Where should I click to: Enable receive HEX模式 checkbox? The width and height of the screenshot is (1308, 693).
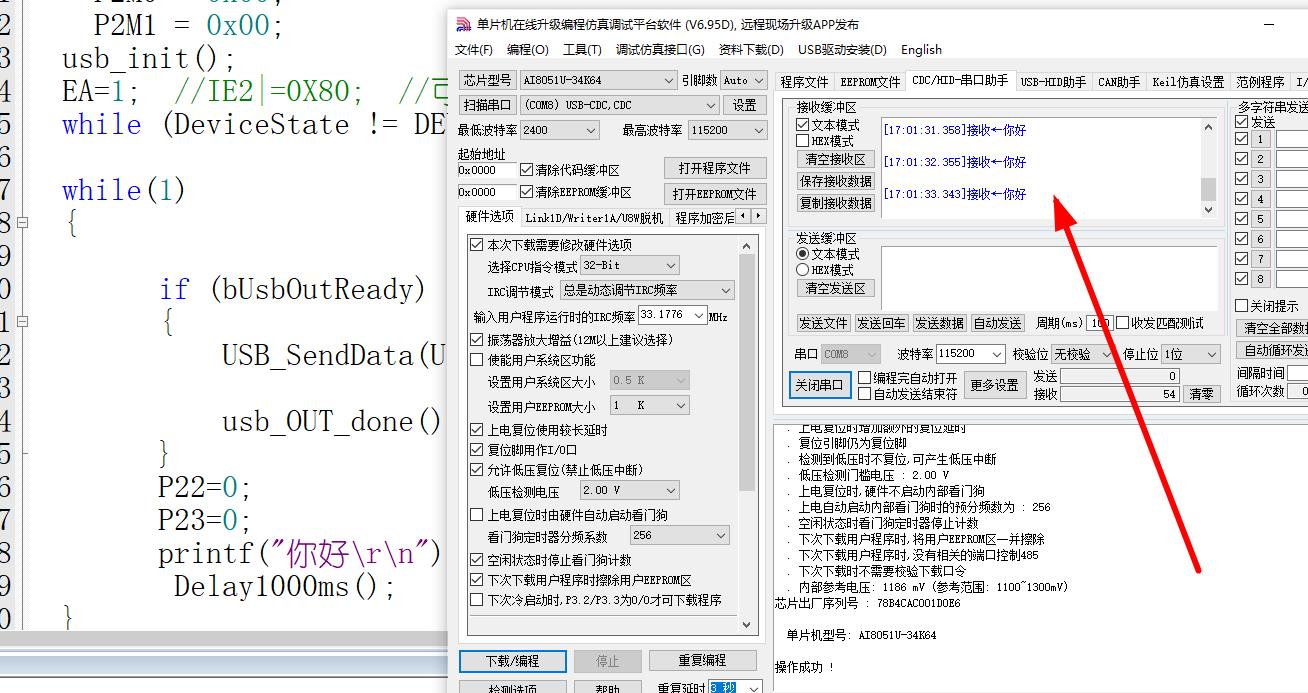tap(802, 141)
